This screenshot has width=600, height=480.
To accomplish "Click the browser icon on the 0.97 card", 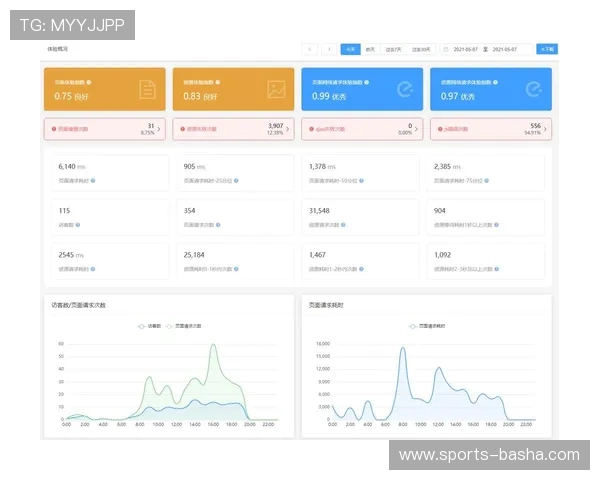I will click(x=533, y=90).
